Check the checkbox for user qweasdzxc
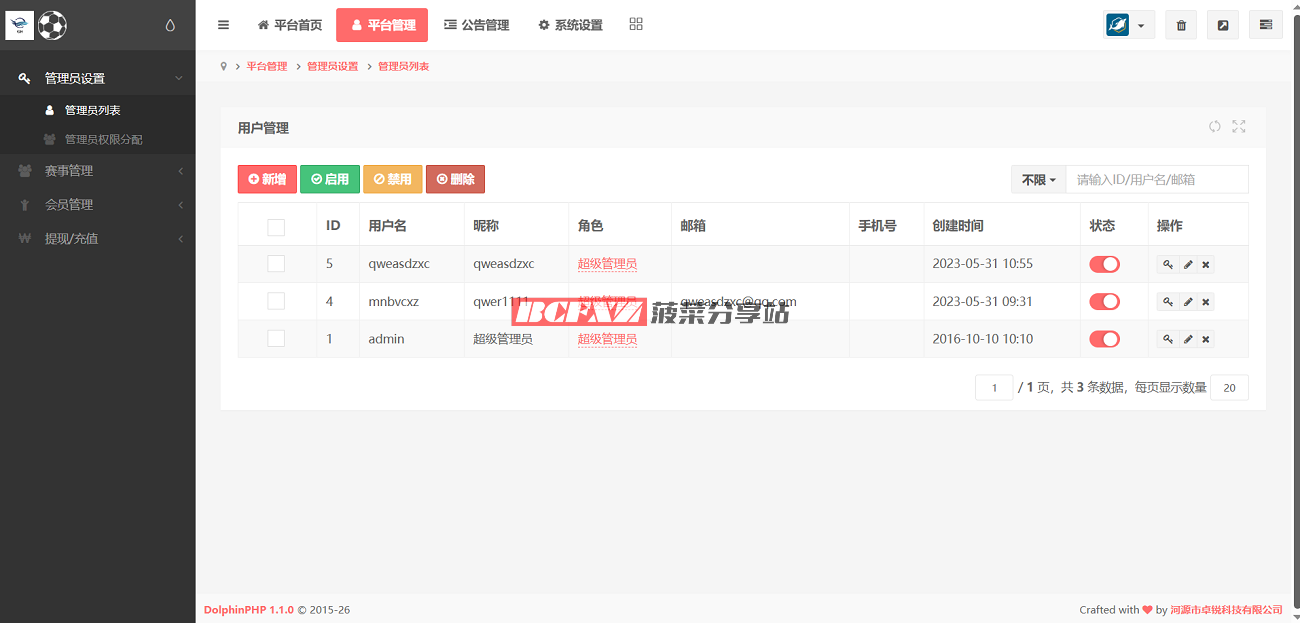Viewport: 1300px width, 623px height. [x=276, y=264]
